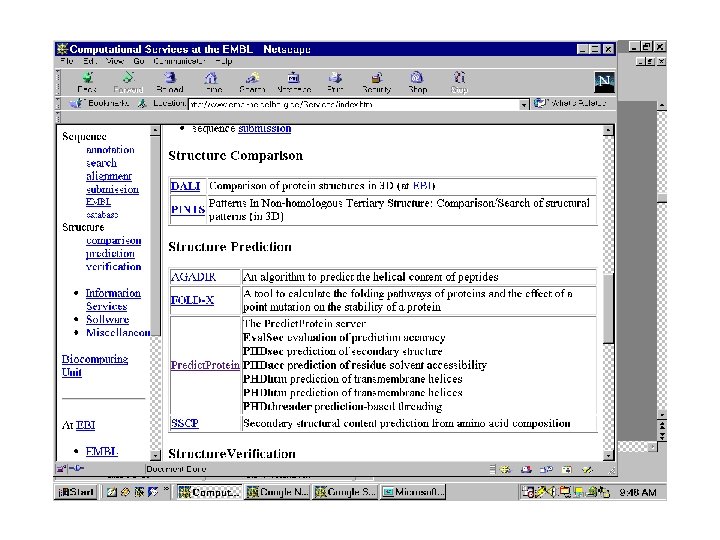Switch to Microsoft... taskbar window
The width and height of the screenshot is (720, 540).
pyautogui.click(x=413, y=492)
